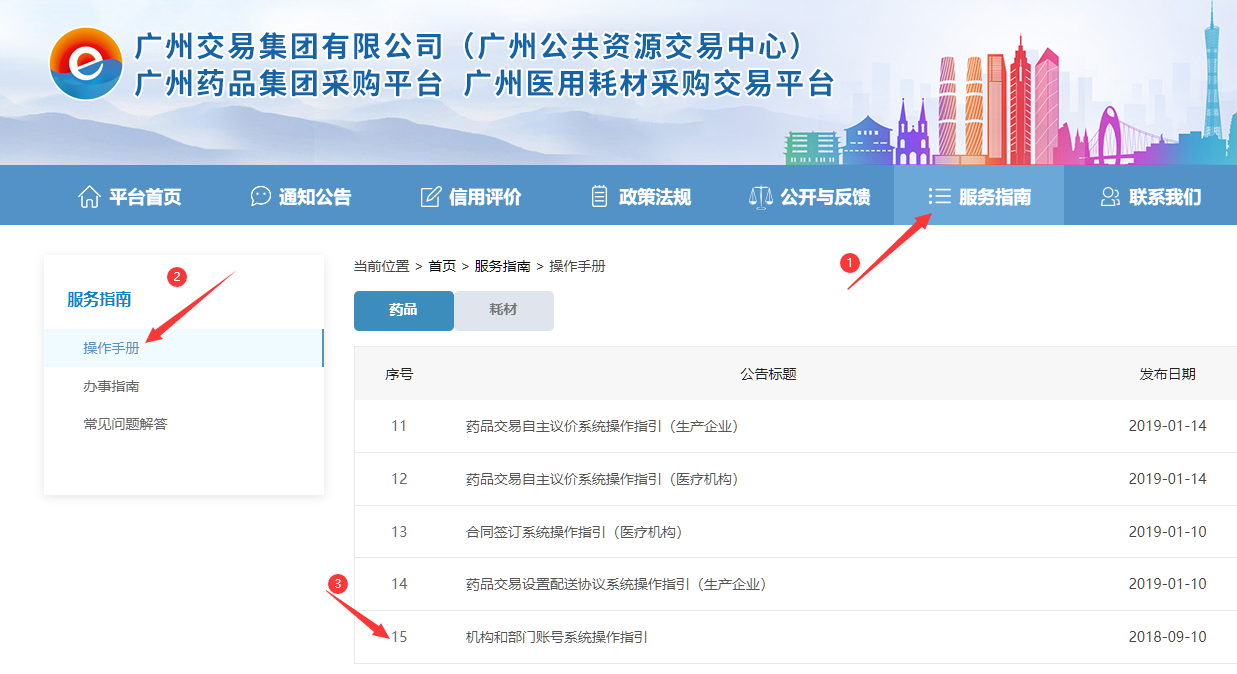The image size is (1237, 674).
Task: Open 办事指南 in the sidebar
Action: [x=111, y=386]
